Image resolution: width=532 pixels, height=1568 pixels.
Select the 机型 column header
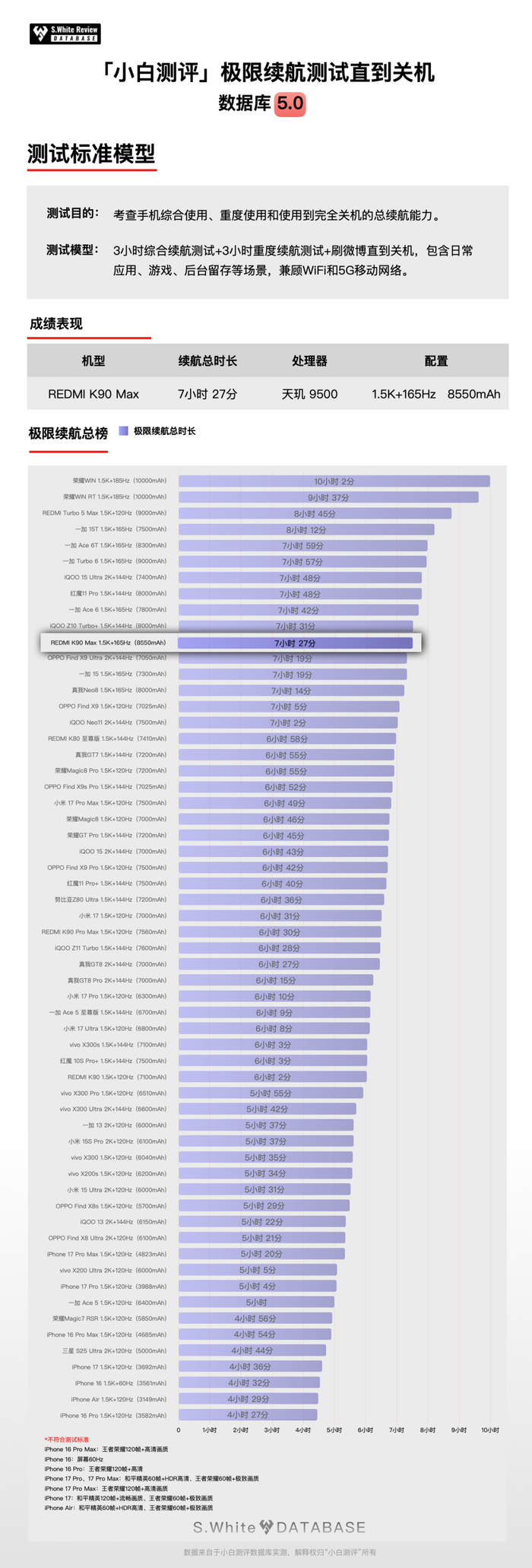pos(93,360)
